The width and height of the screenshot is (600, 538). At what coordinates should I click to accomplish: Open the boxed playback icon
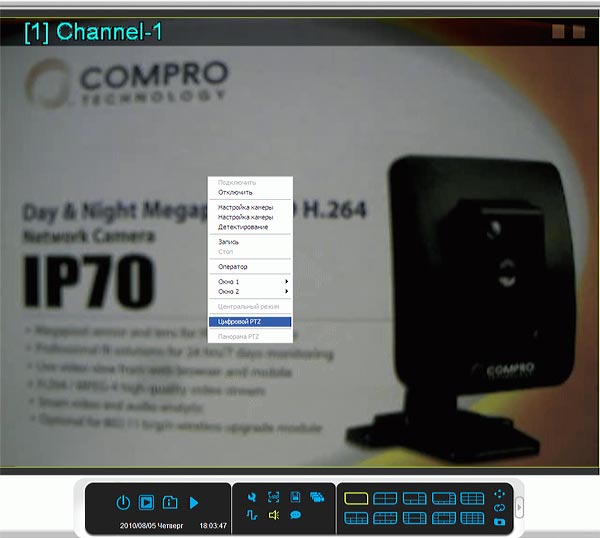click(146, 502)
